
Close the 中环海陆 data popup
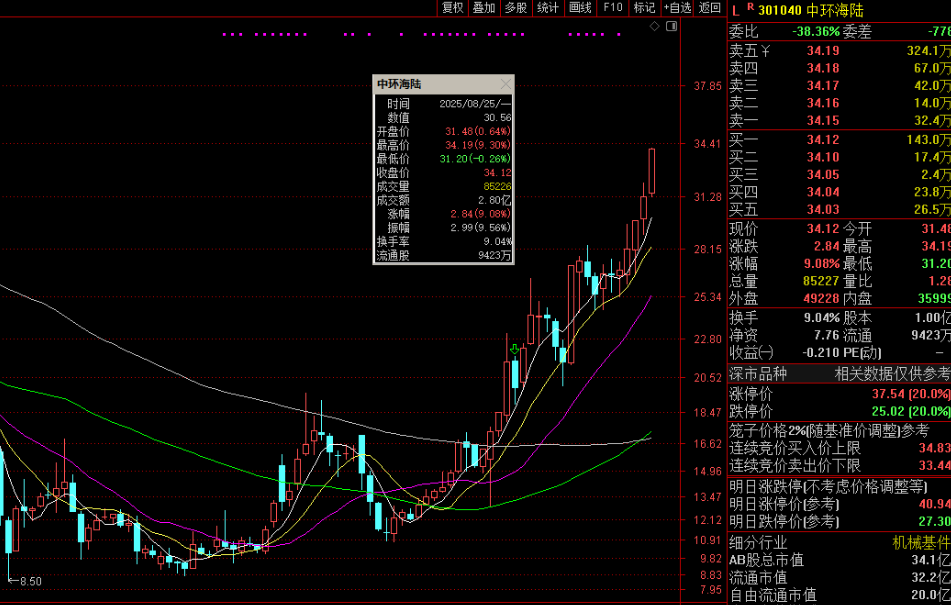tap(506, 84)
